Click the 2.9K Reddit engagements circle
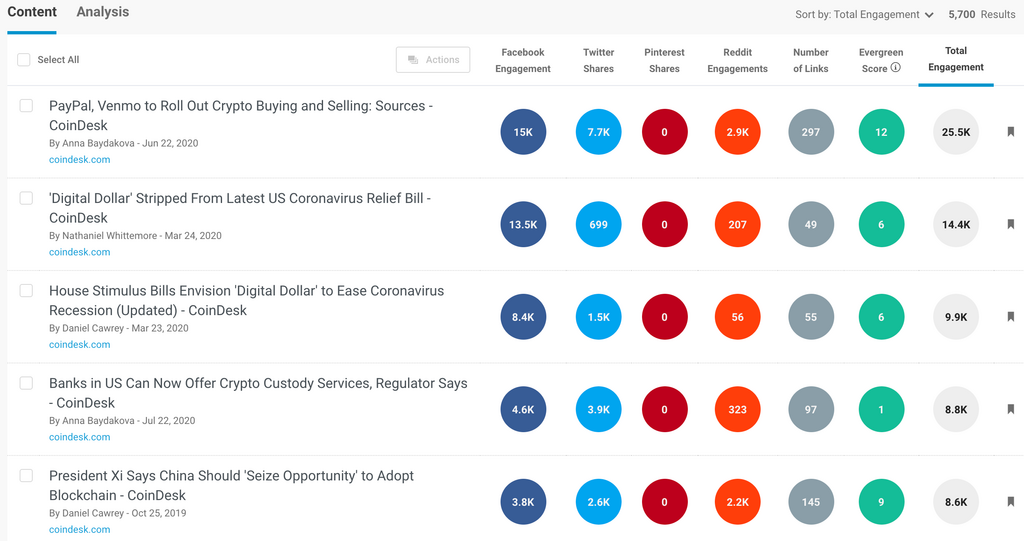 738,132
